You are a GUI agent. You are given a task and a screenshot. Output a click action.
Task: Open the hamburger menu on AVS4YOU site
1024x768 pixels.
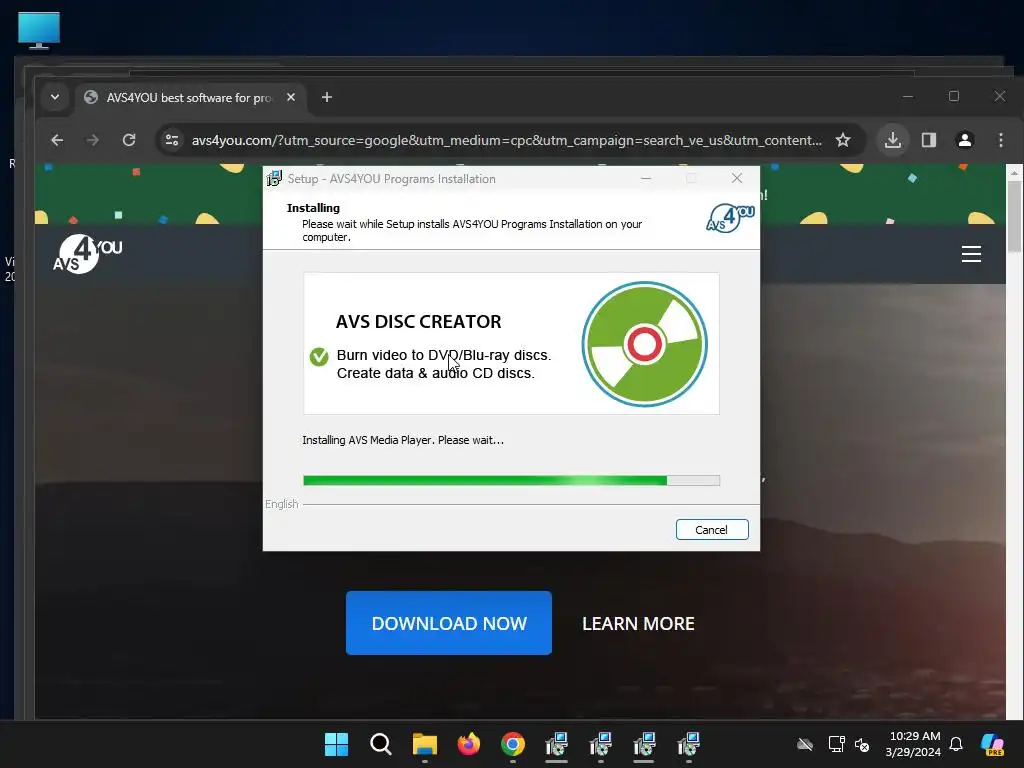971,253
